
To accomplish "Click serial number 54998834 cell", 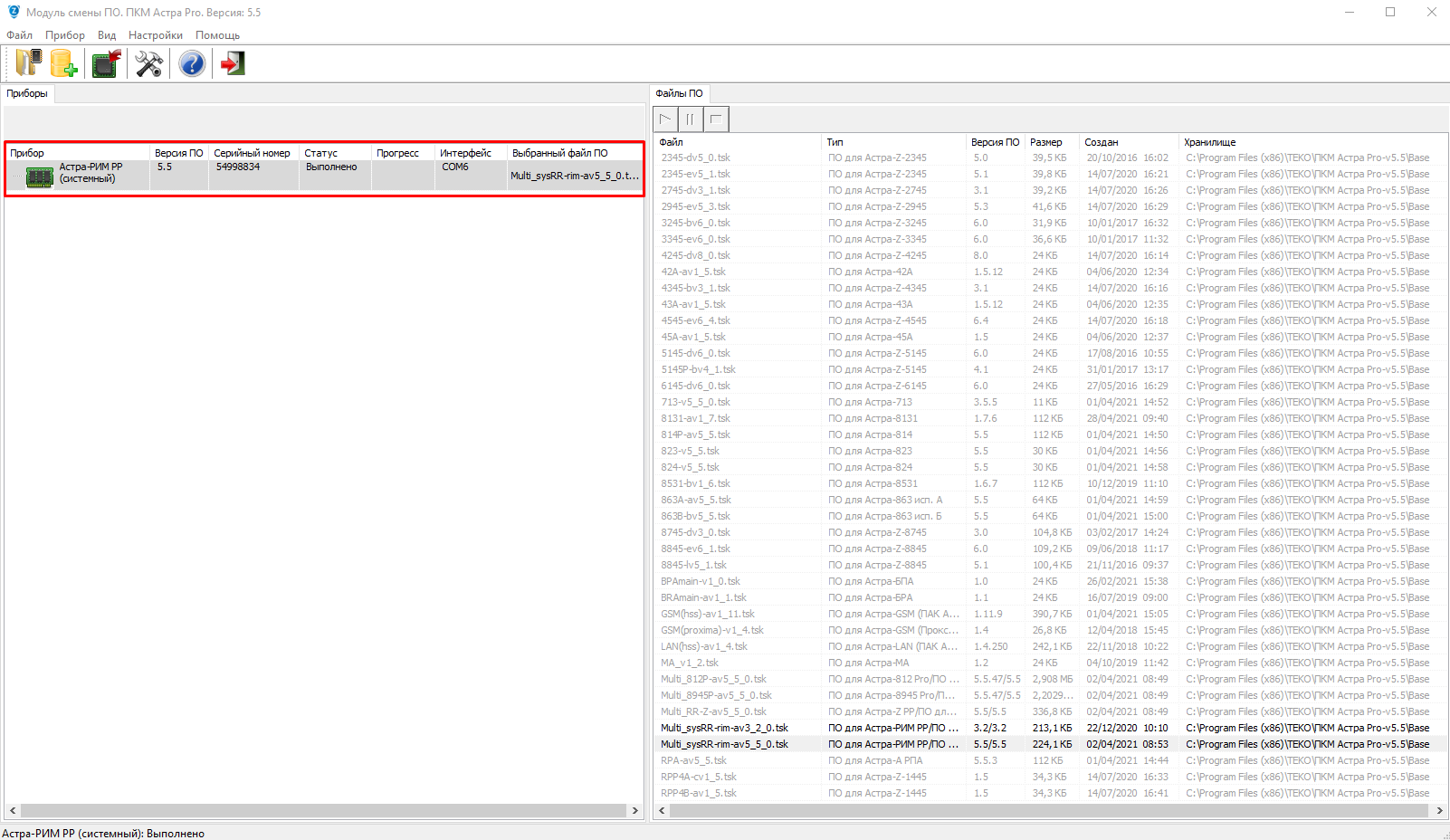I will 238,167.
